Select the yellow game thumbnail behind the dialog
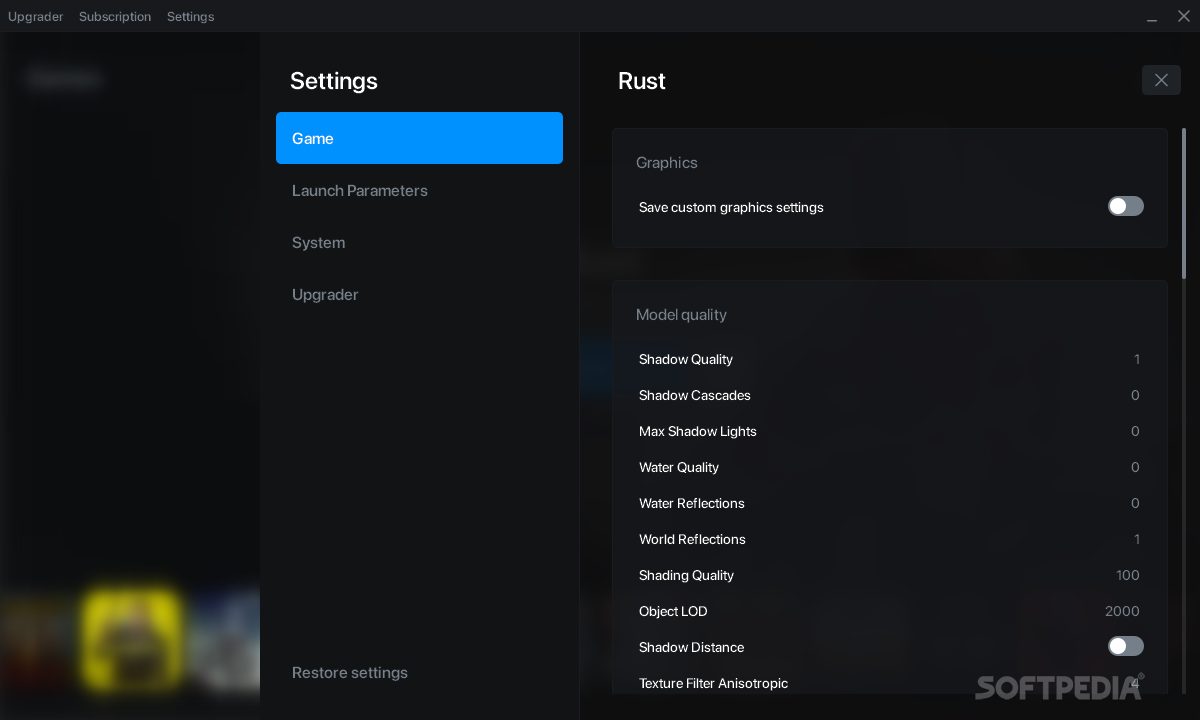 pyautogui.click(x=132, y=639)
